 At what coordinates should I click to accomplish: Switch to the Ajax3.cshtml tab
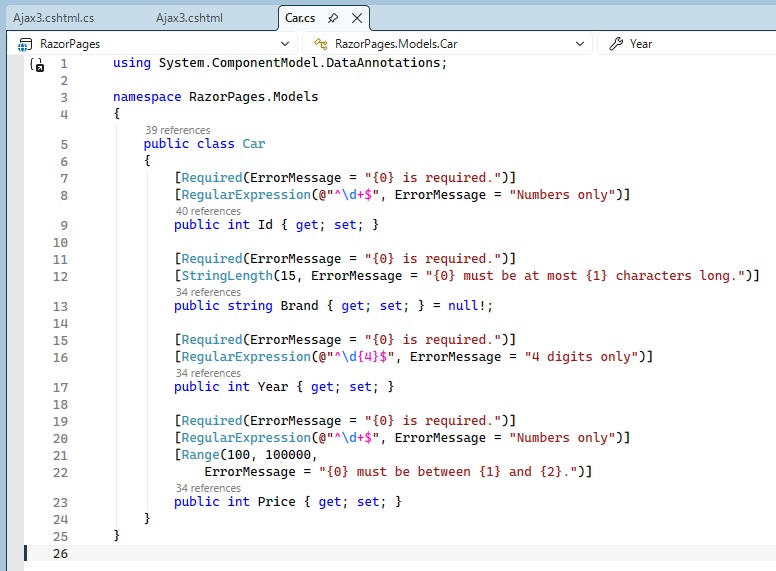click(x=189, y=18)
